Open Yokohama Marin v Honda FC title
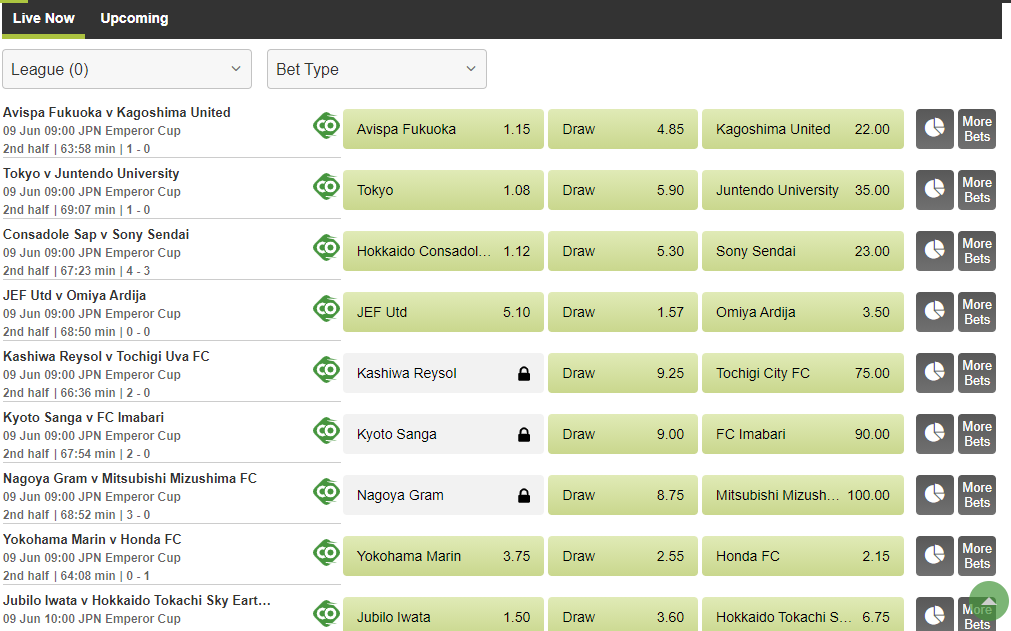This screenshot has width=1011, height=631. (92, 539)
